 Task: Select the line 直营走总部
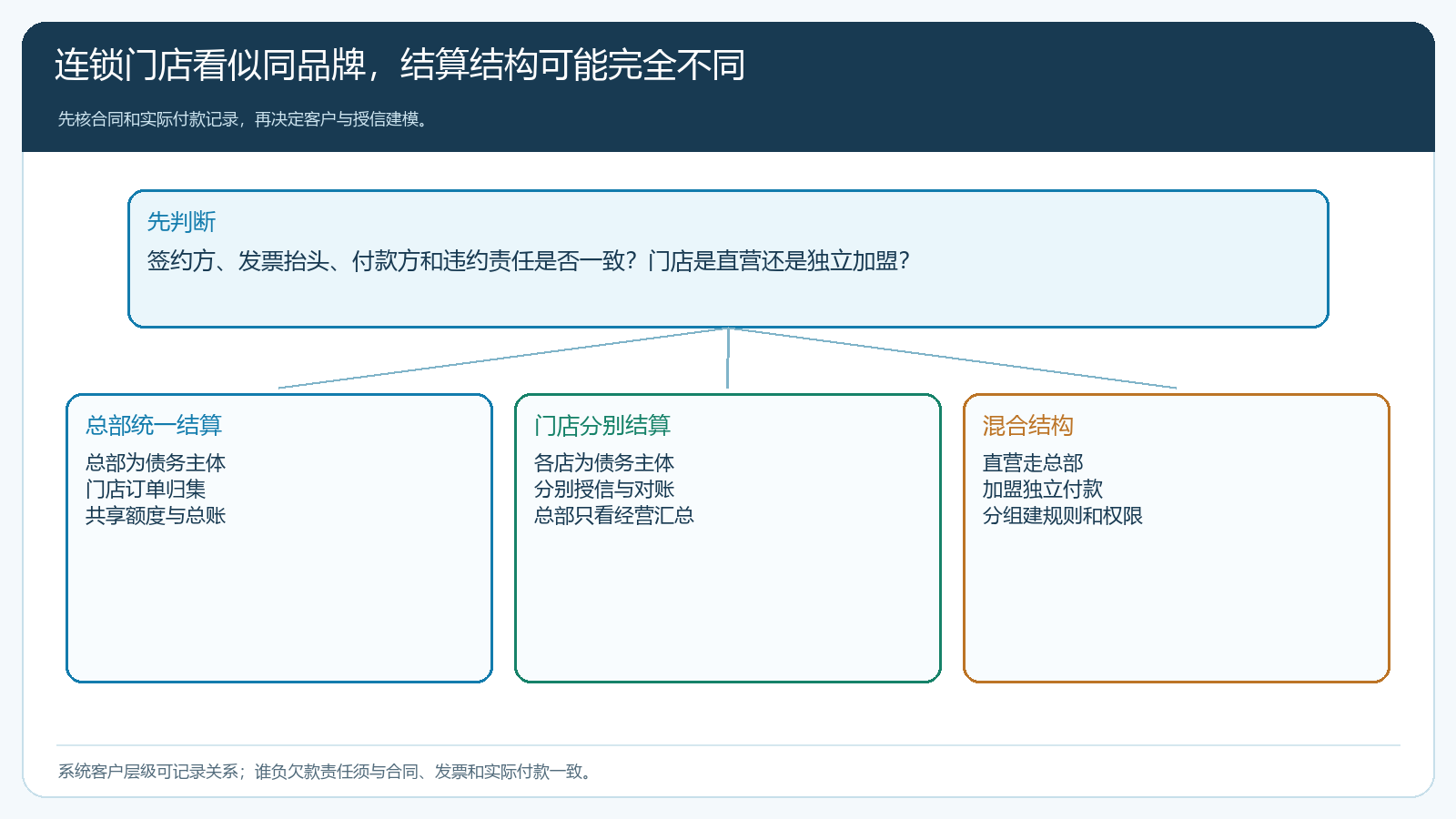1033,463
